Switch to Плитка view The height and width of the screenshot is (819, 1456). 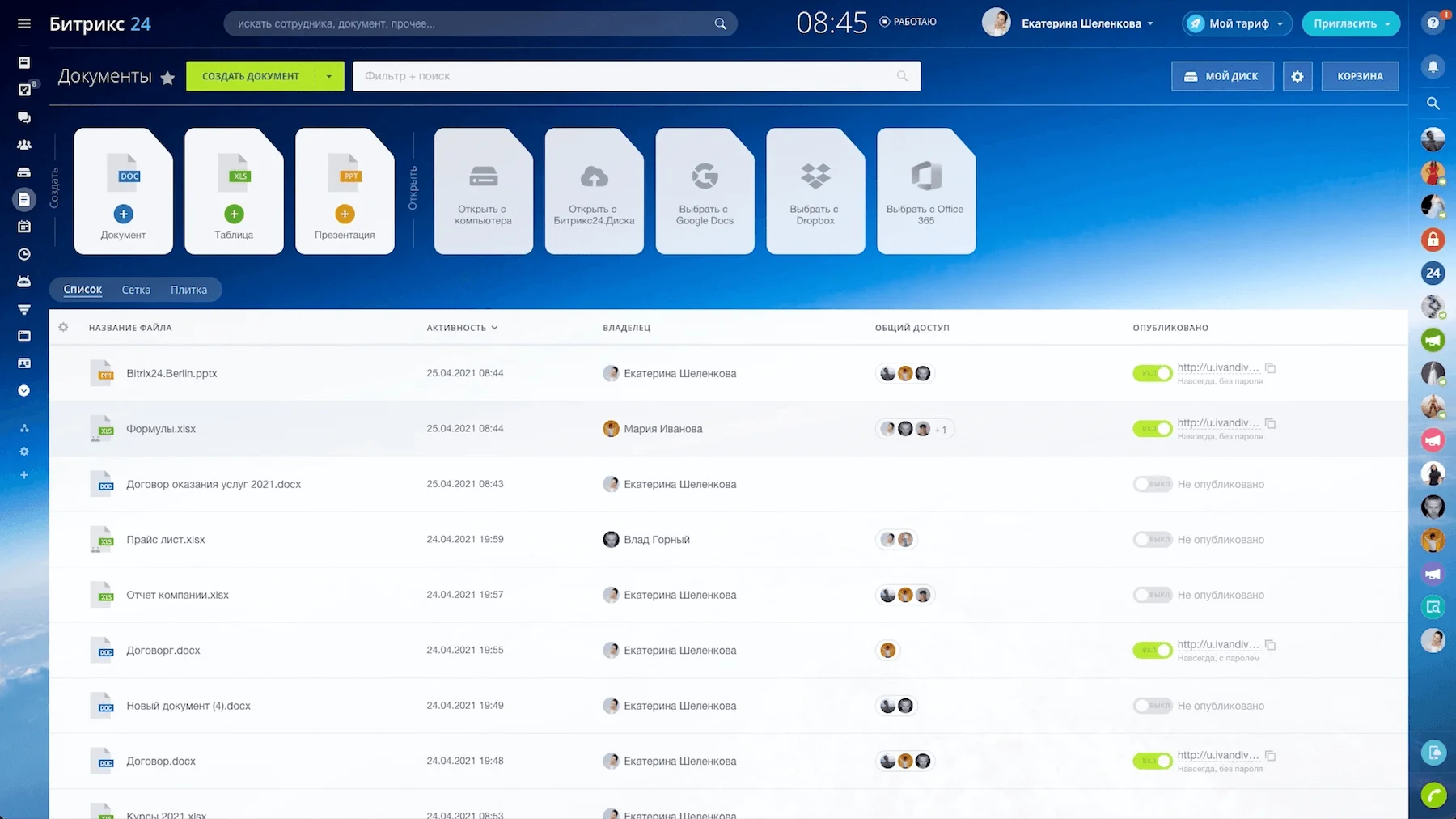188,290
